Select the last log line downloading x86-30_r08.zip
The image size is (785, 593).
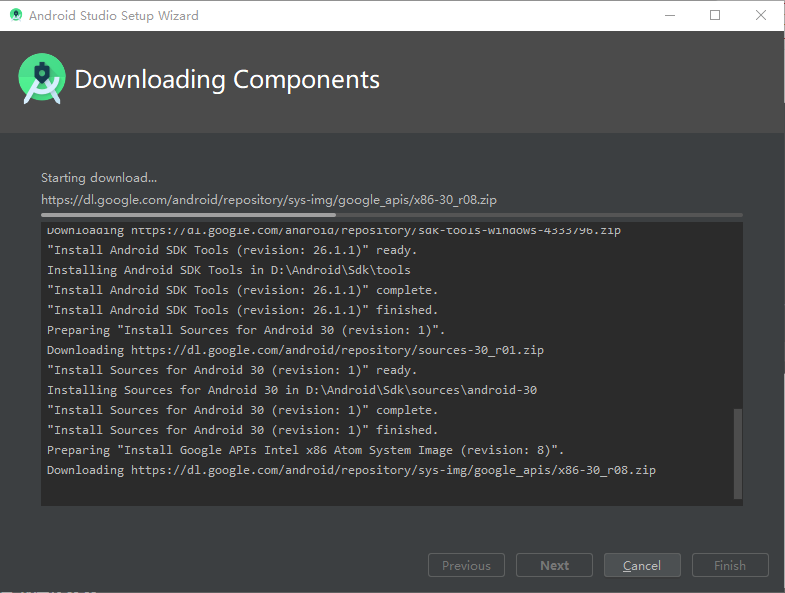click(x=351, y=470)
